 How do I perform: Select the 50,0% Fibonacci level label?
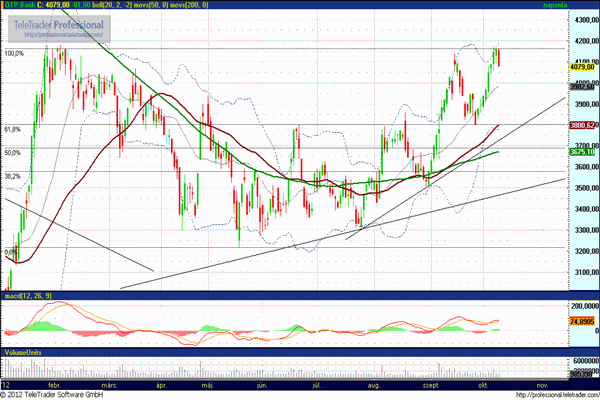(13, 153)
